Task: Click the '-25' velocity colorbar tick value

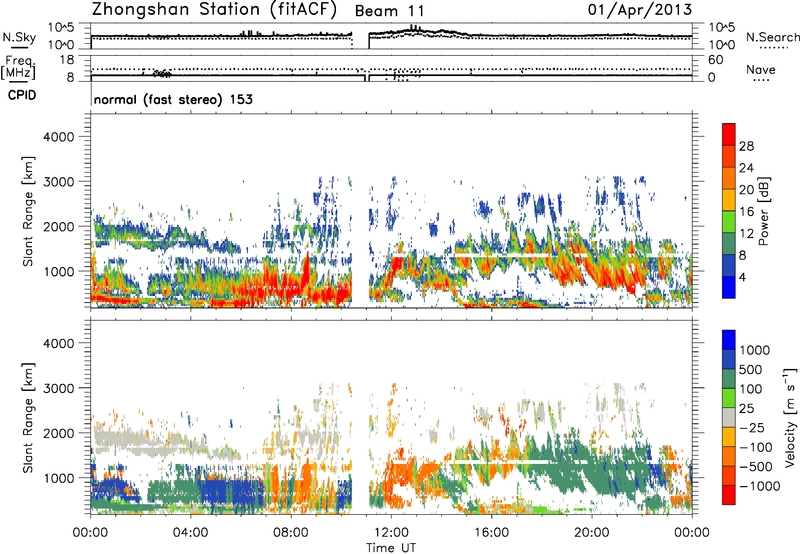Action: pyautogui.click(x=752, y=427)
